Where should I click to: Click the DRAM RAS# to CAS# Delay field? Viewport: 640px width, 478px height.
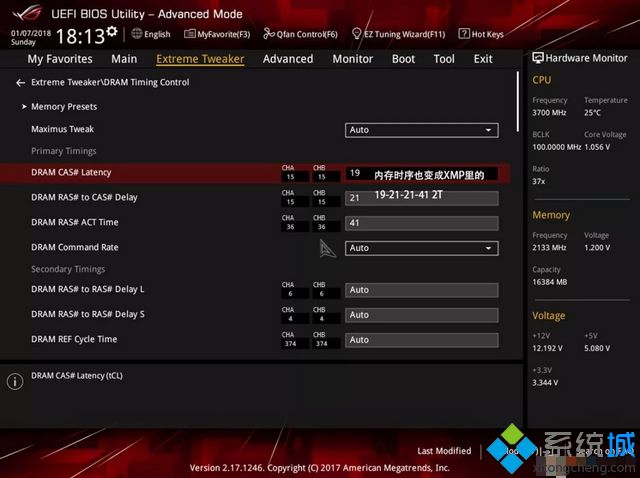click(422, 198)
